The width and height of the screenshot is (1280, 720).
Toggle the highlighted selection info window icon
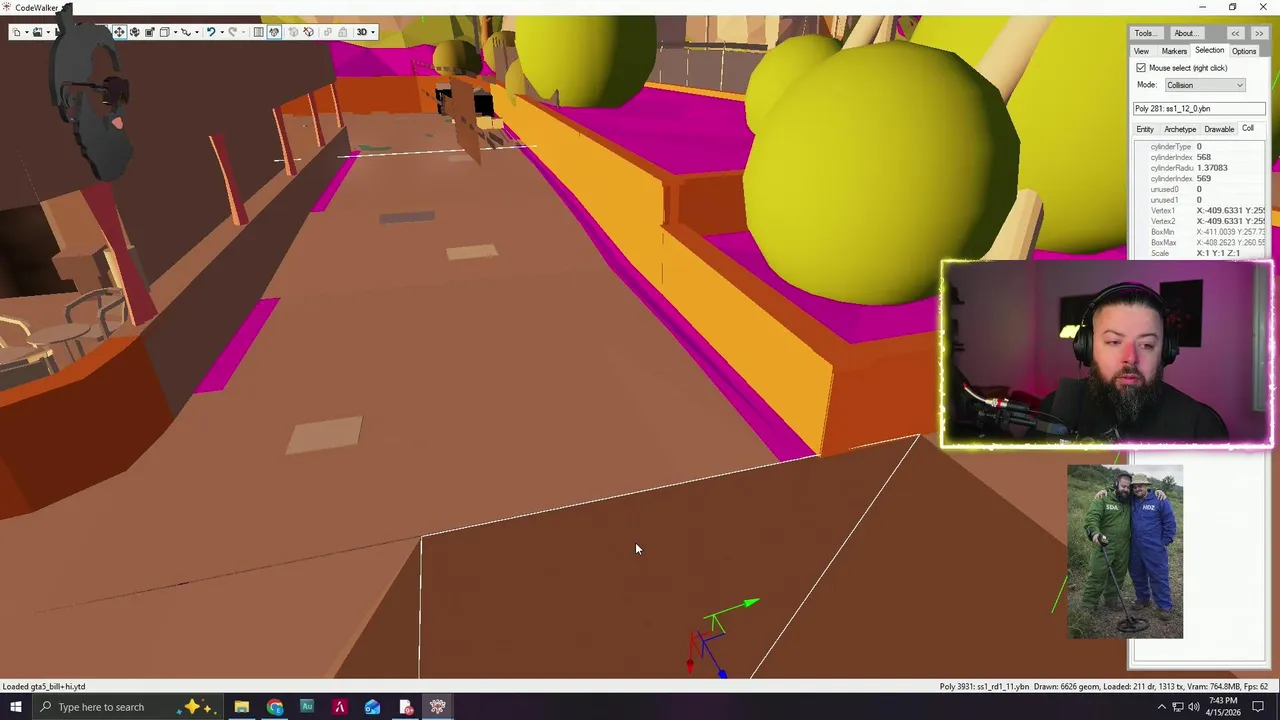tap(274, 32)
